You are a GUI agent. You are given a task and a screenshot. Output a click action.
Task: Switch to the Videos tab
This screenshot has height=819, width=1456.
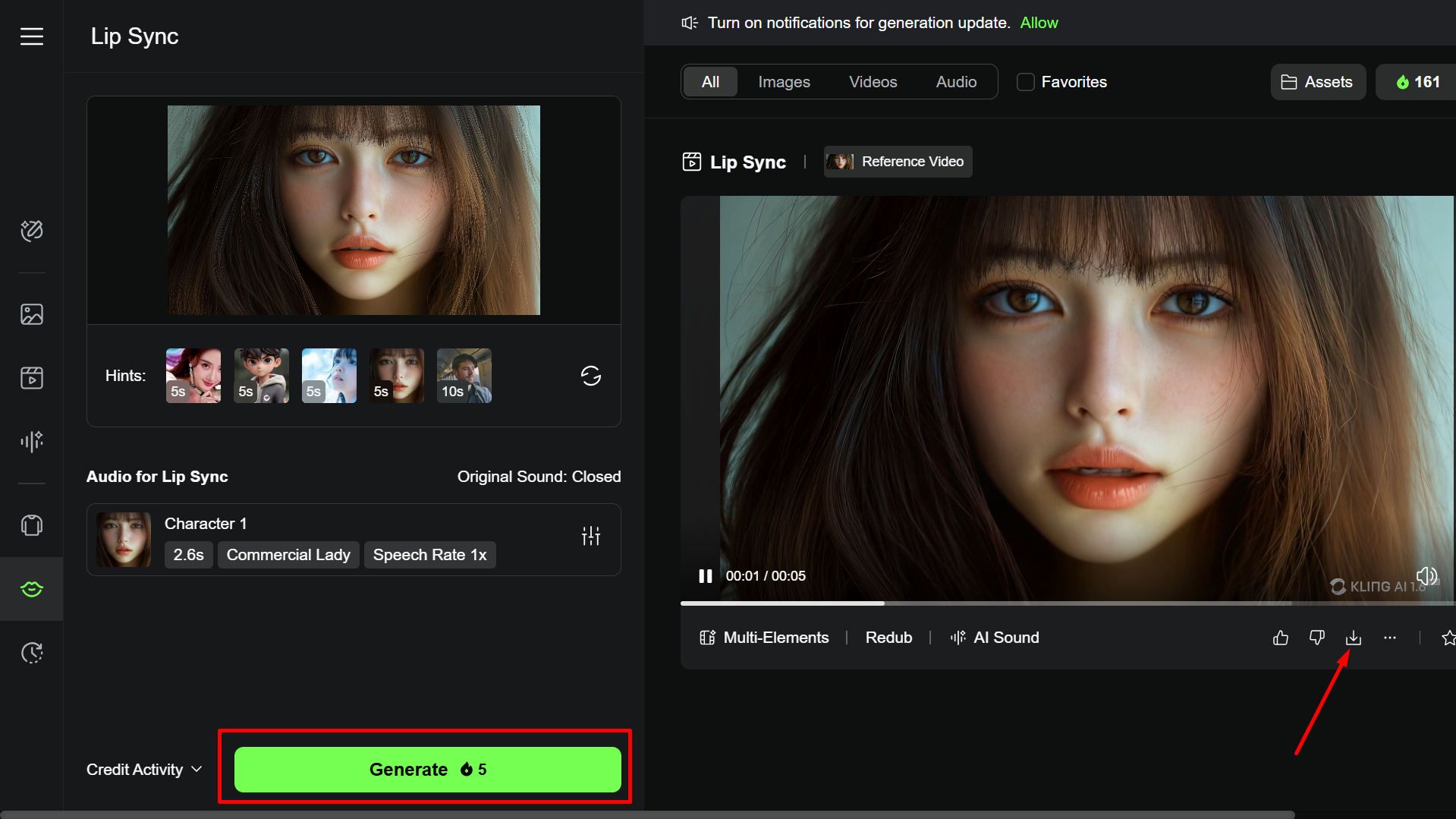(873, 81)
